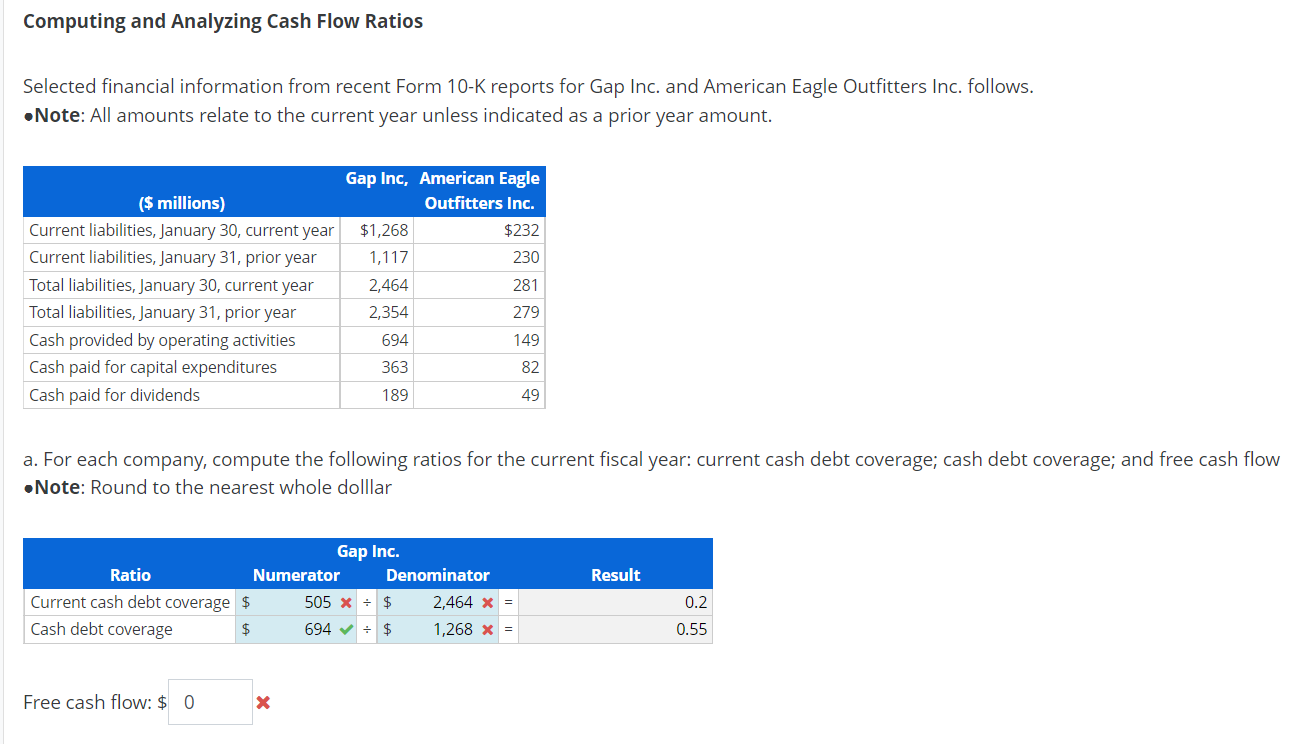Click the Gap Inc. title of answer table
The width and height of the screenshot is (1300, 744).
pyautogui.click(x=368, y=552)
